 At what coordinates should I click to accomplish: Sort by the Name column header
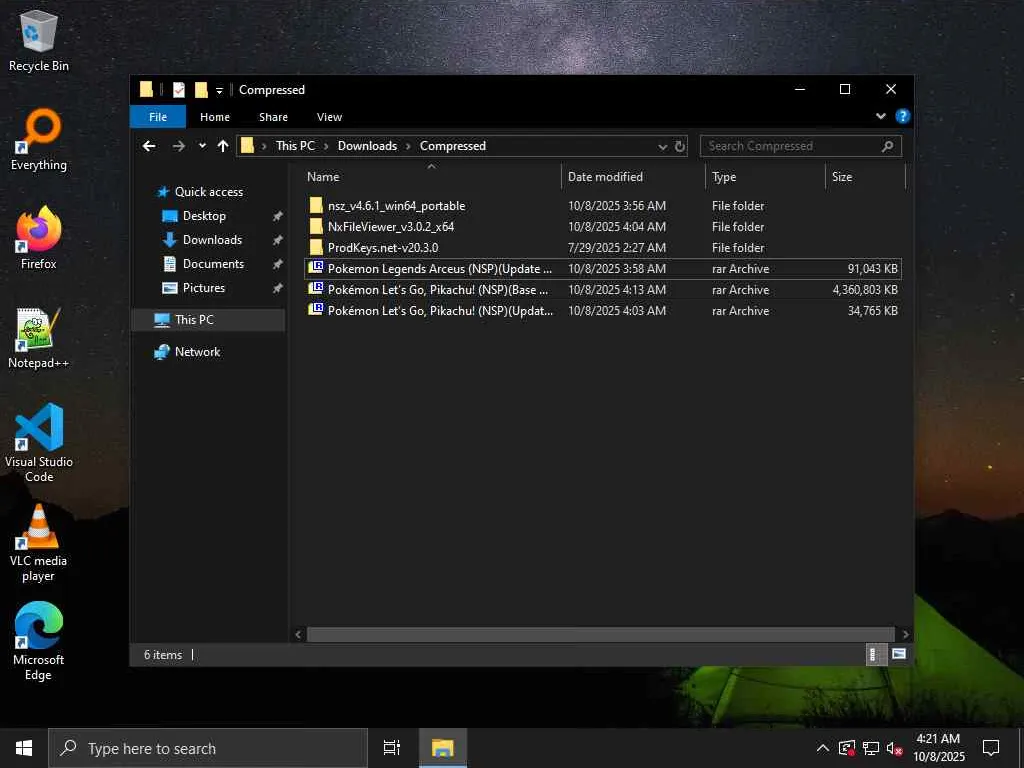pos(431,177)
